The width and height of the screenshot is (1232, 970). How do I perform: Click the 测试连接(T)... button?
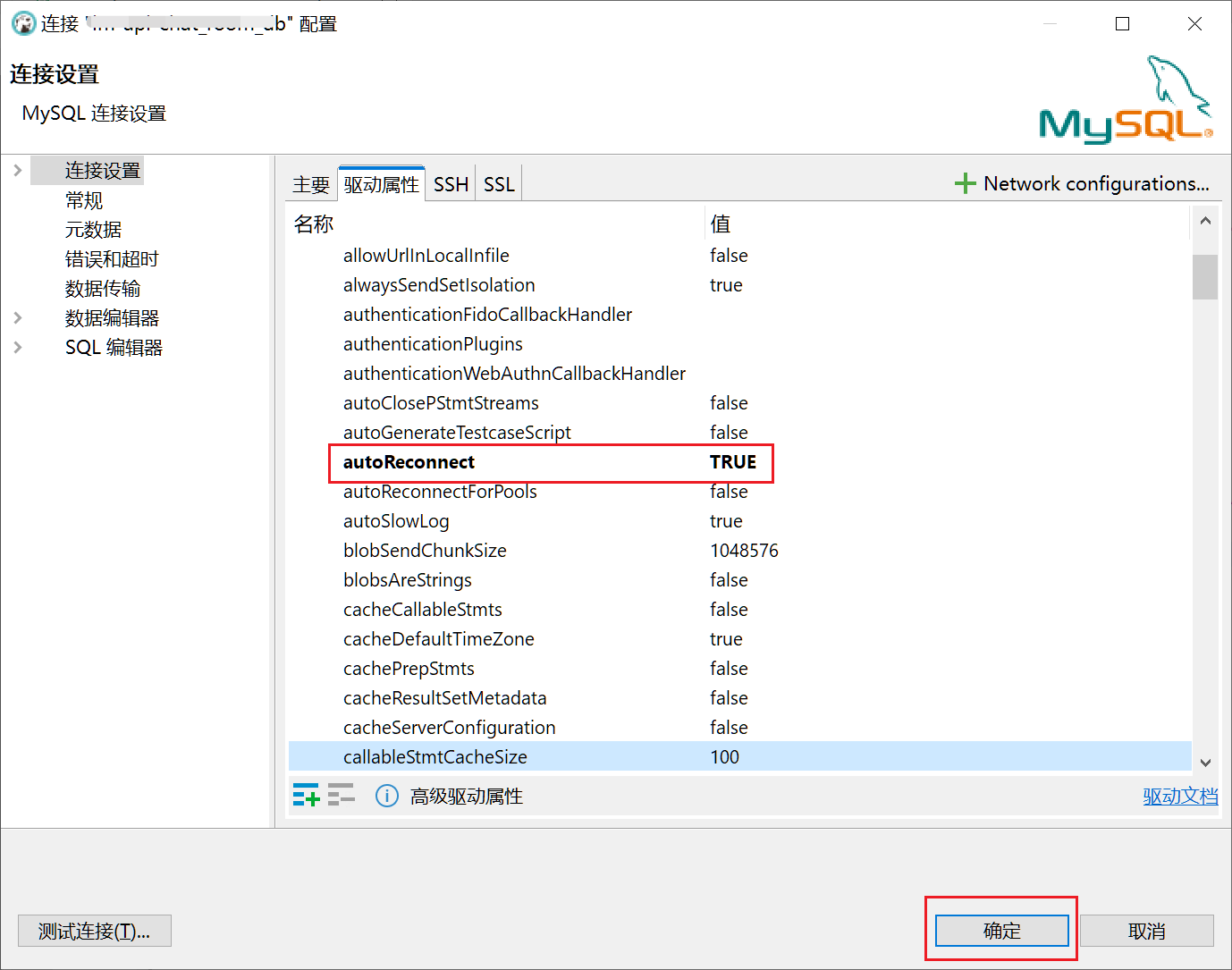[x=94, y=931]
